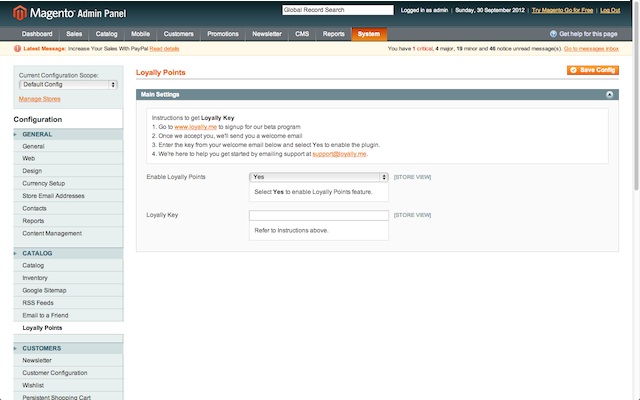Click the Manage Stores link
The width and height of the screenshot is (640, 400).
[x=40, y=99]
